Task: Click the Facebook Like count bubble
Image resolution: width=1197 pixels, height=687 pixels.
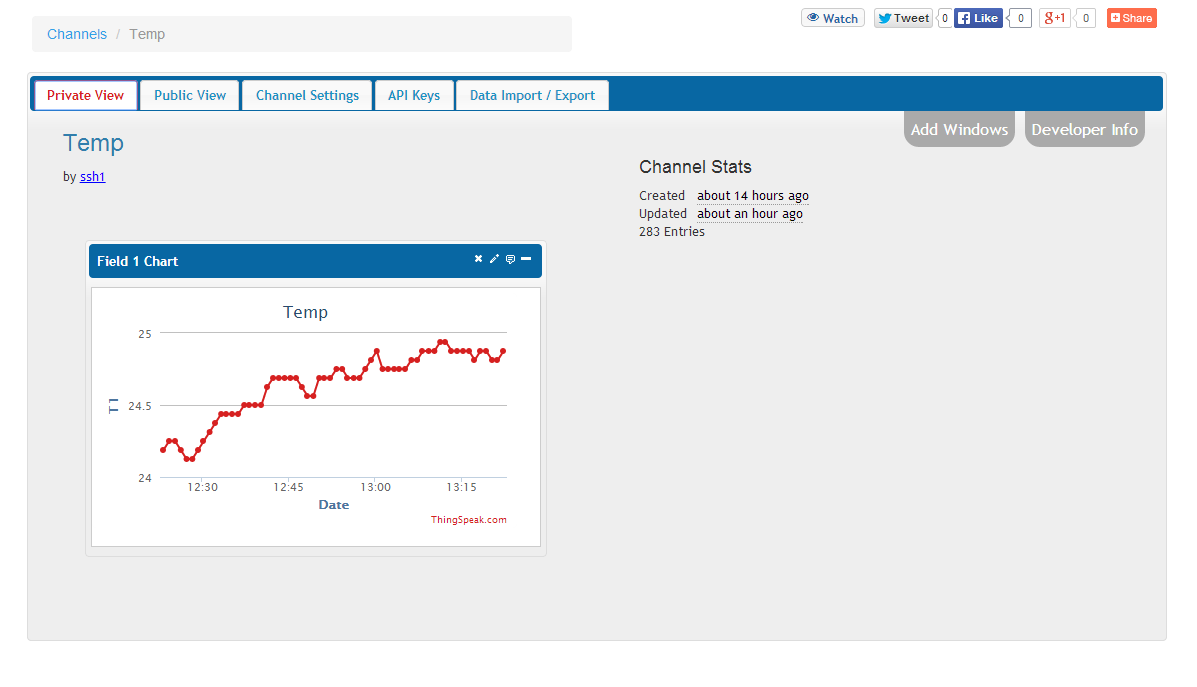Action: (1020, 18)
